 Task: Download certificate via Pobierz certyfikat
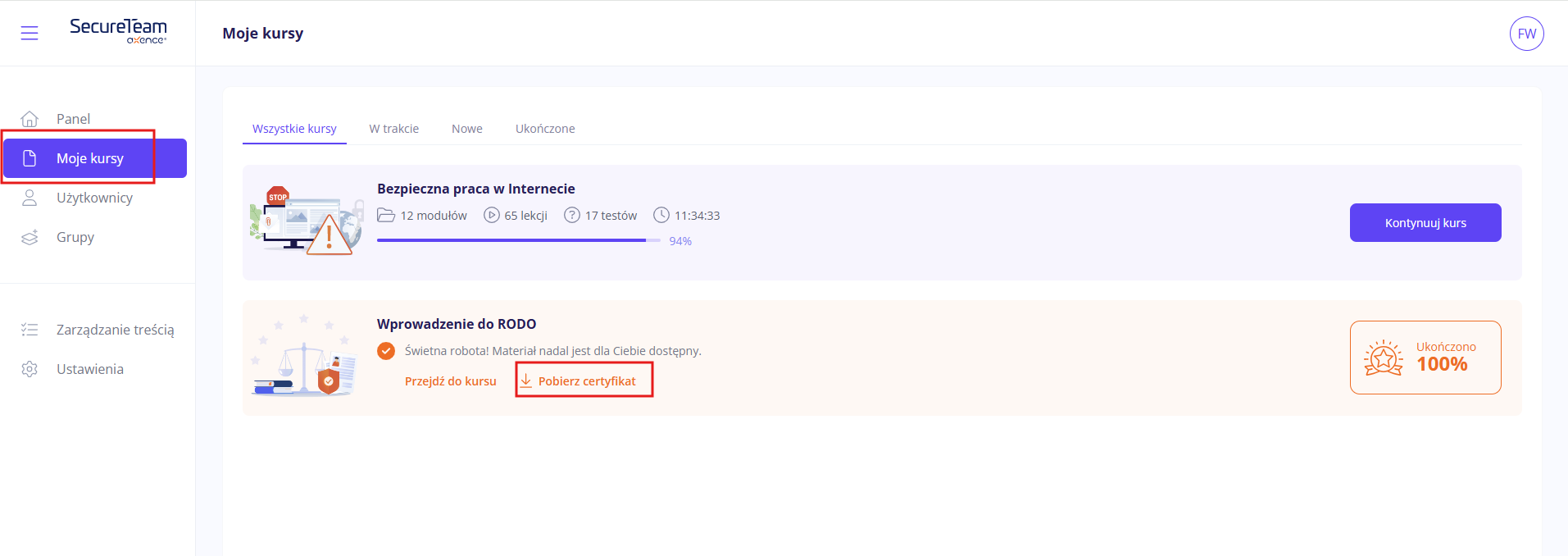coord(585,381)
